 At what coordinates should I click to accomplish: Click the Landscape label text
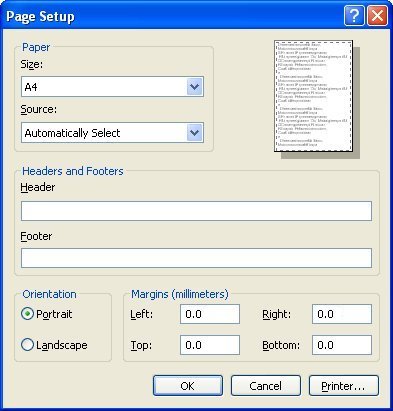pos(62,345)
